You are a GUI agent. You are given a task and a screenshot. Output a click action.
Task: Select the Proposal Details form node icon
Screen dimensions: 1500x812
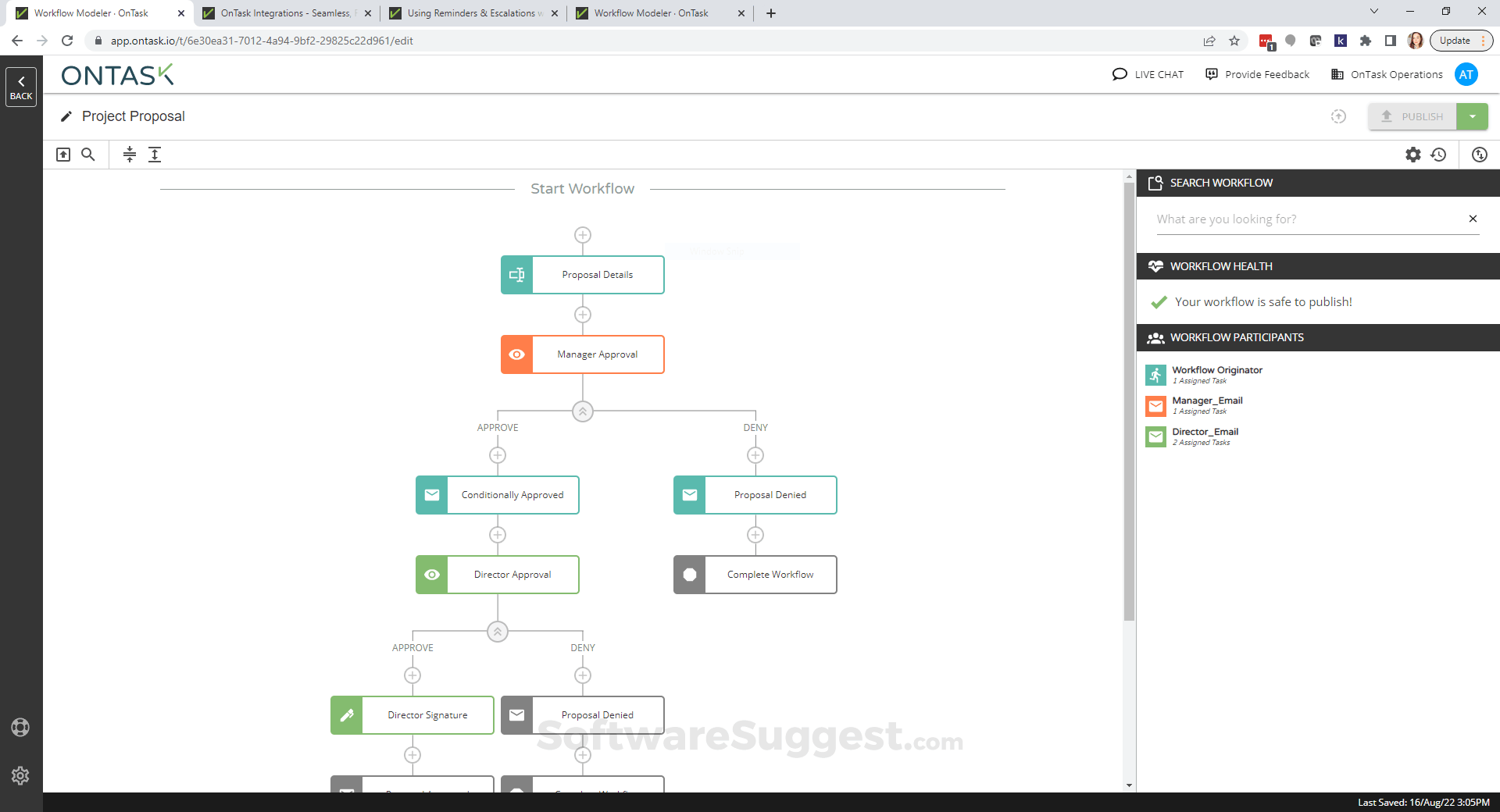click(516, 274)
